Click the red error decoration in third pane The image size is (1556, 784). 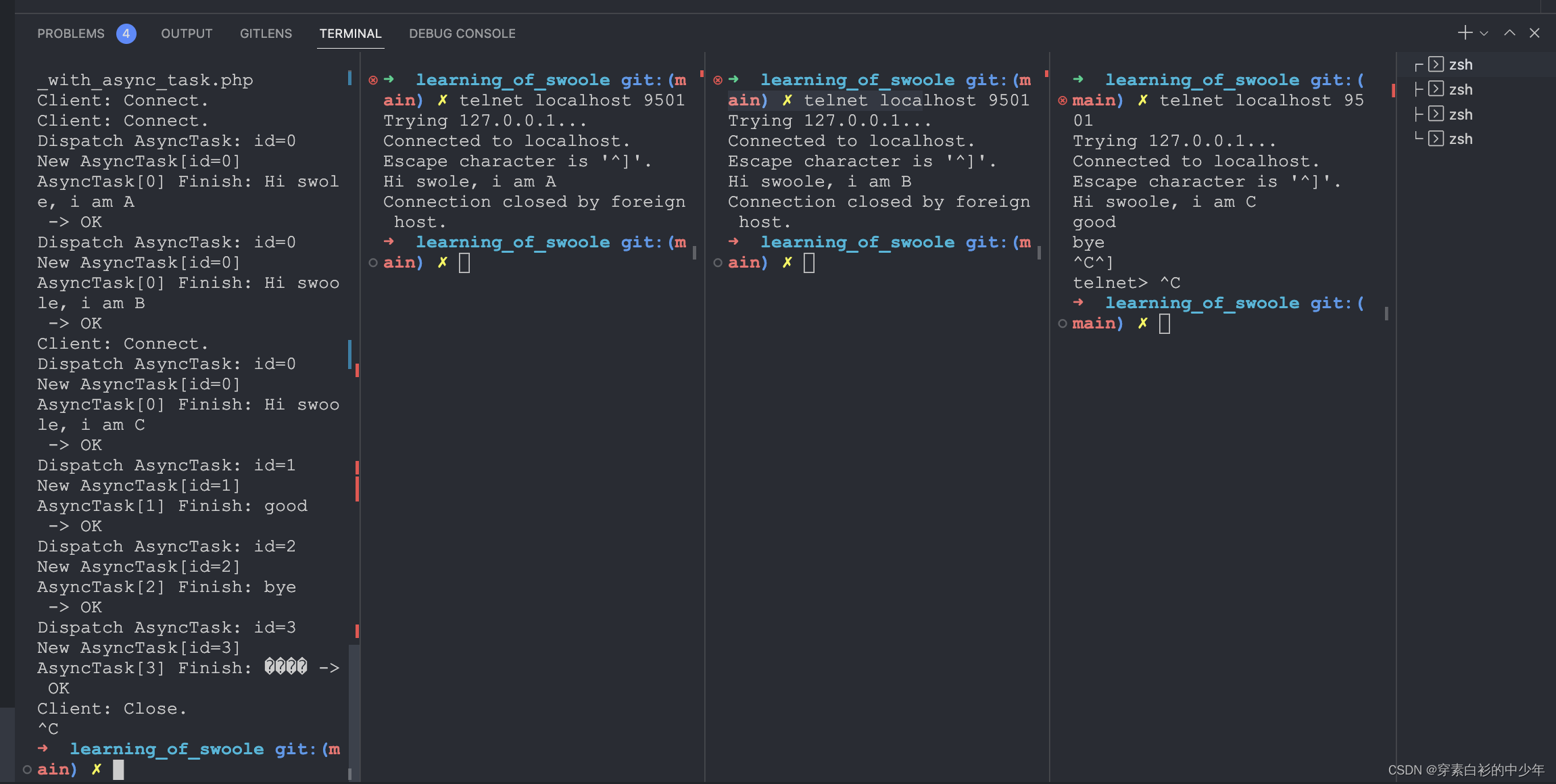point(718,80)
